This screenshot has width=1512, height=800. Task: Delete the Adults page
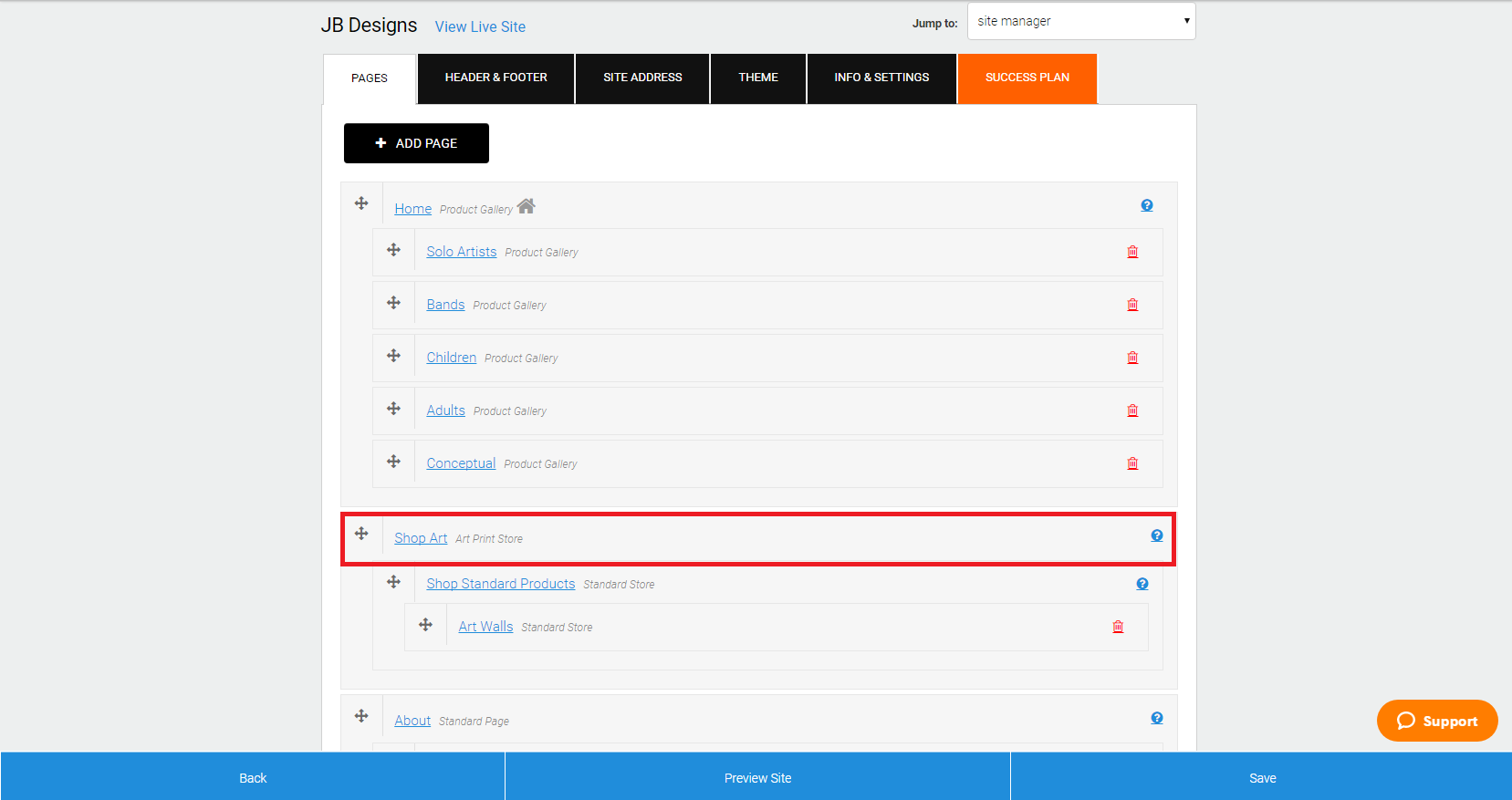1132,410
